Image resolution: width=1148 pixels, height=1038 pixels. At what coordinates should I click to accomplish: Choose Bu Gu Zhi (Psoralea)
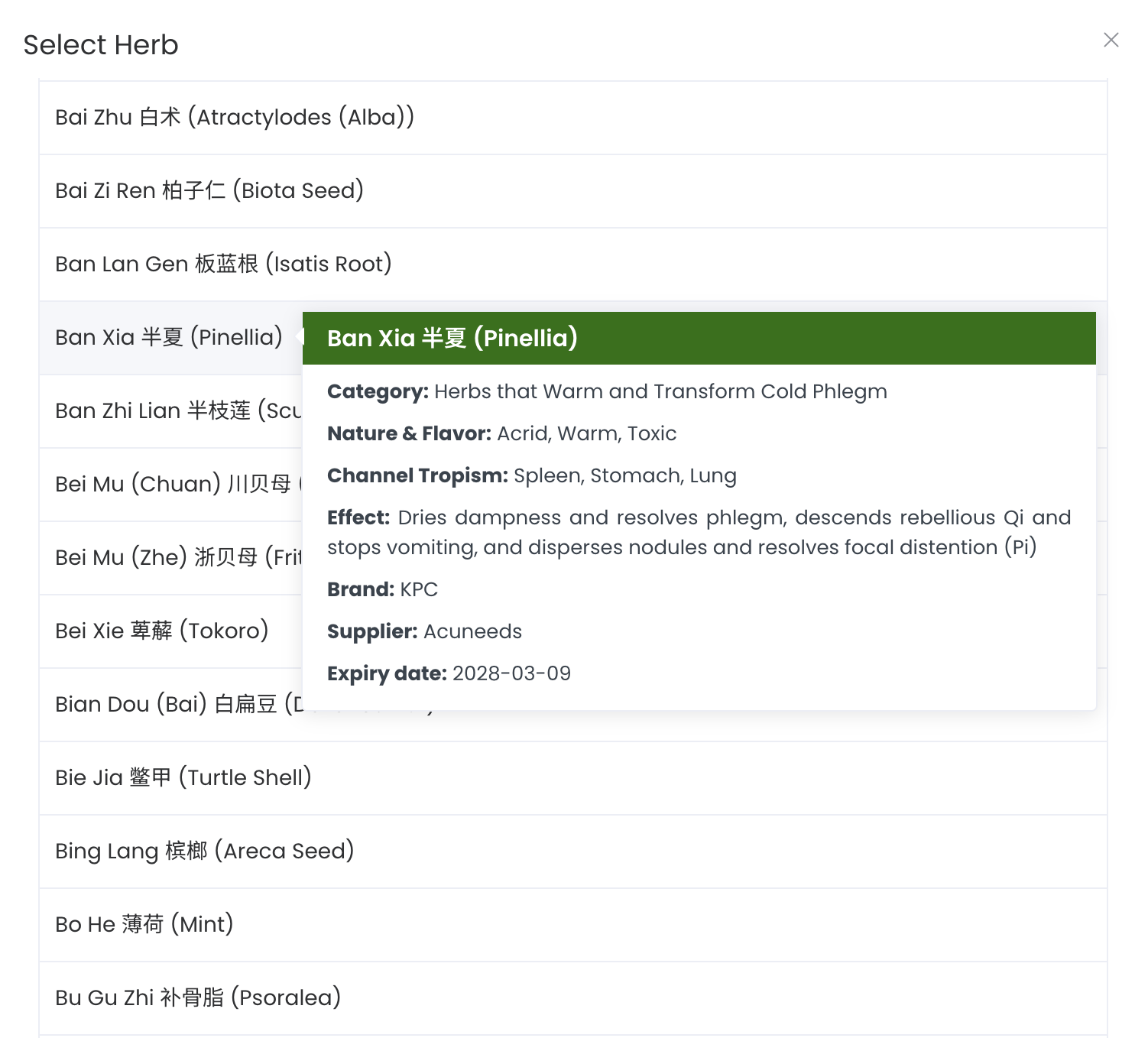click(198, 998)
